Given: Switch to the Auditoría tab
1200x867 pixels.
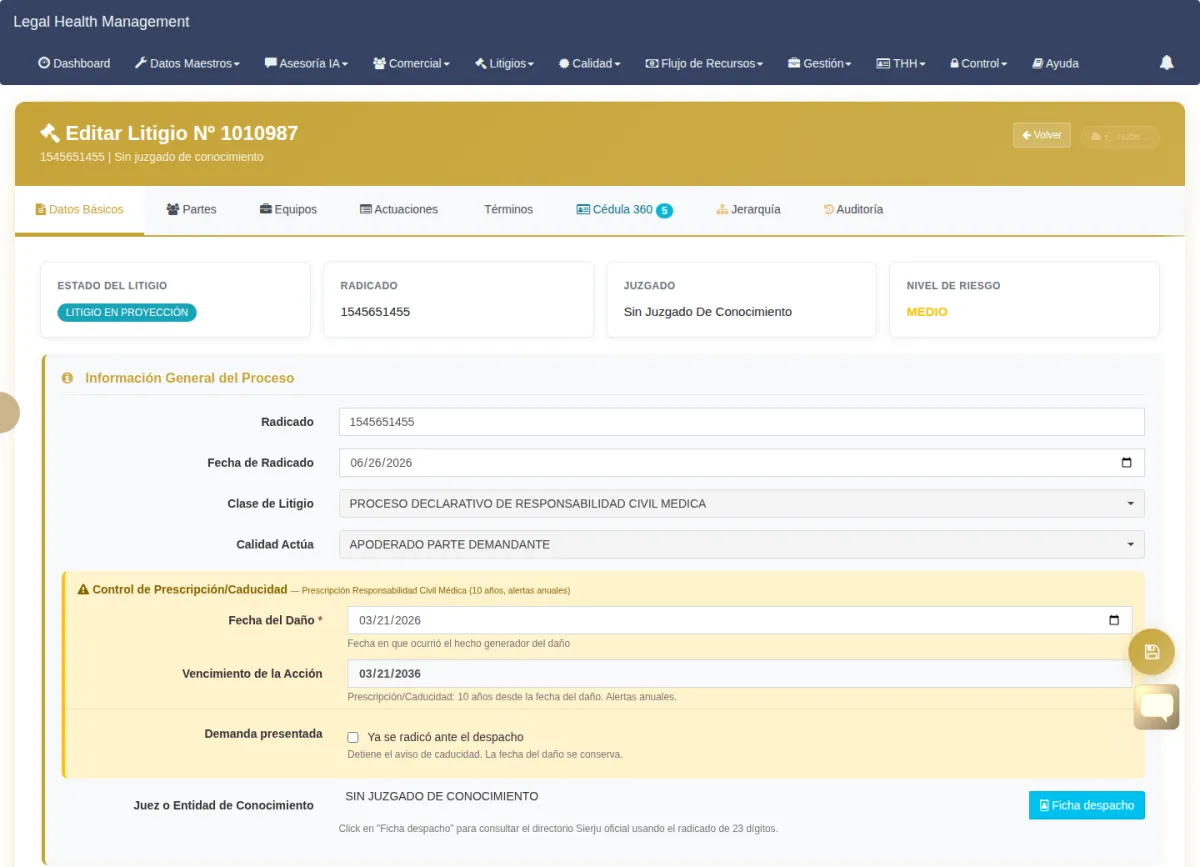Looking at the screenshot, I should click(853, 210).
